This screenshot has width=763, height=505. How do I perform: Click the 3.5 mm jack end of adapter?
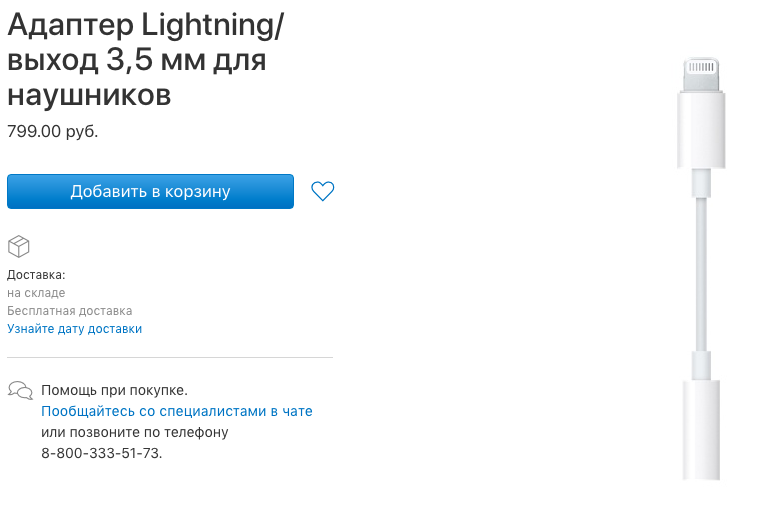click(x=700, y=430)
